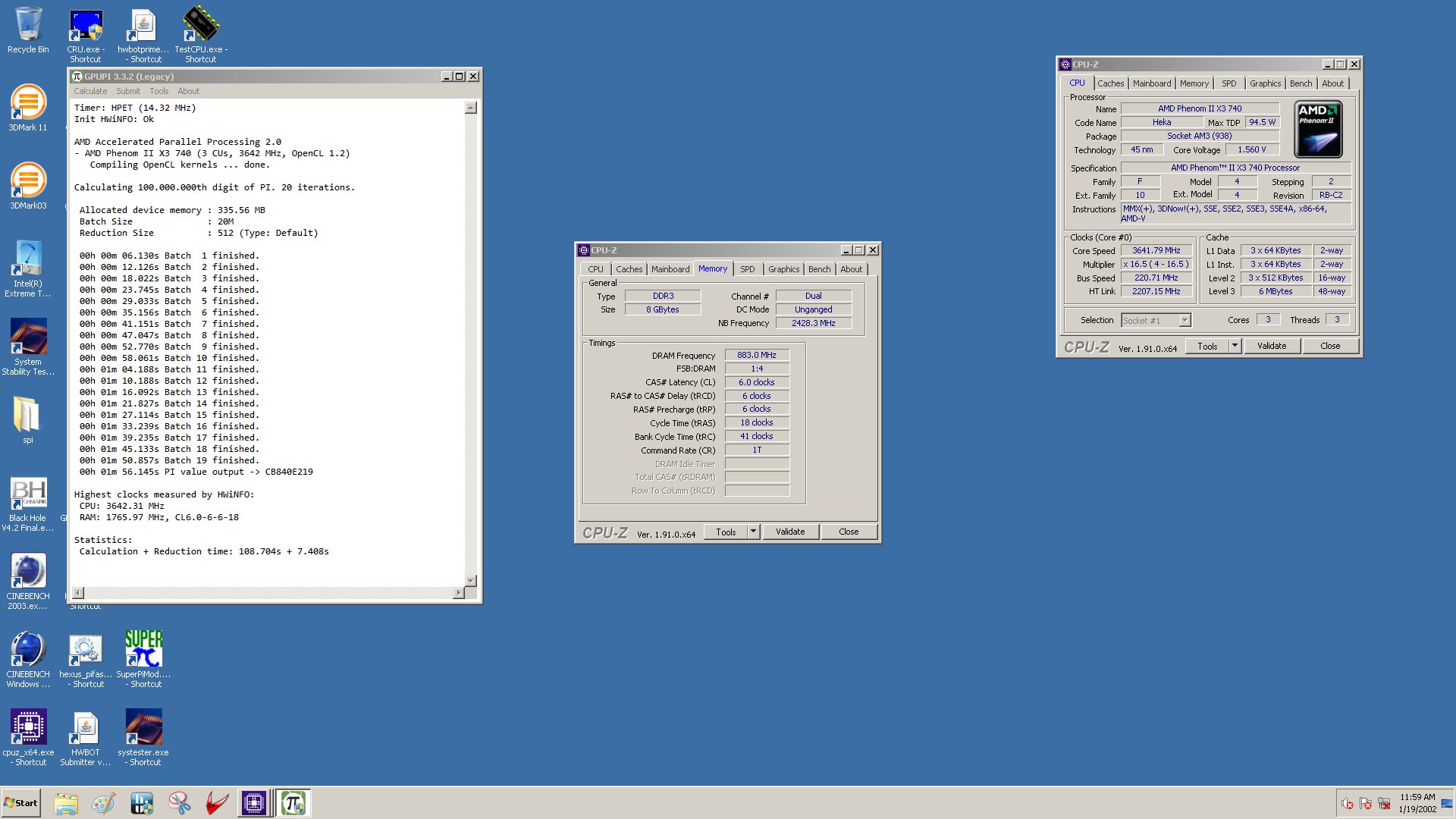This screenshot has width=1456, height=819.
Task: Open the Start menu
Action: (21, 803)
